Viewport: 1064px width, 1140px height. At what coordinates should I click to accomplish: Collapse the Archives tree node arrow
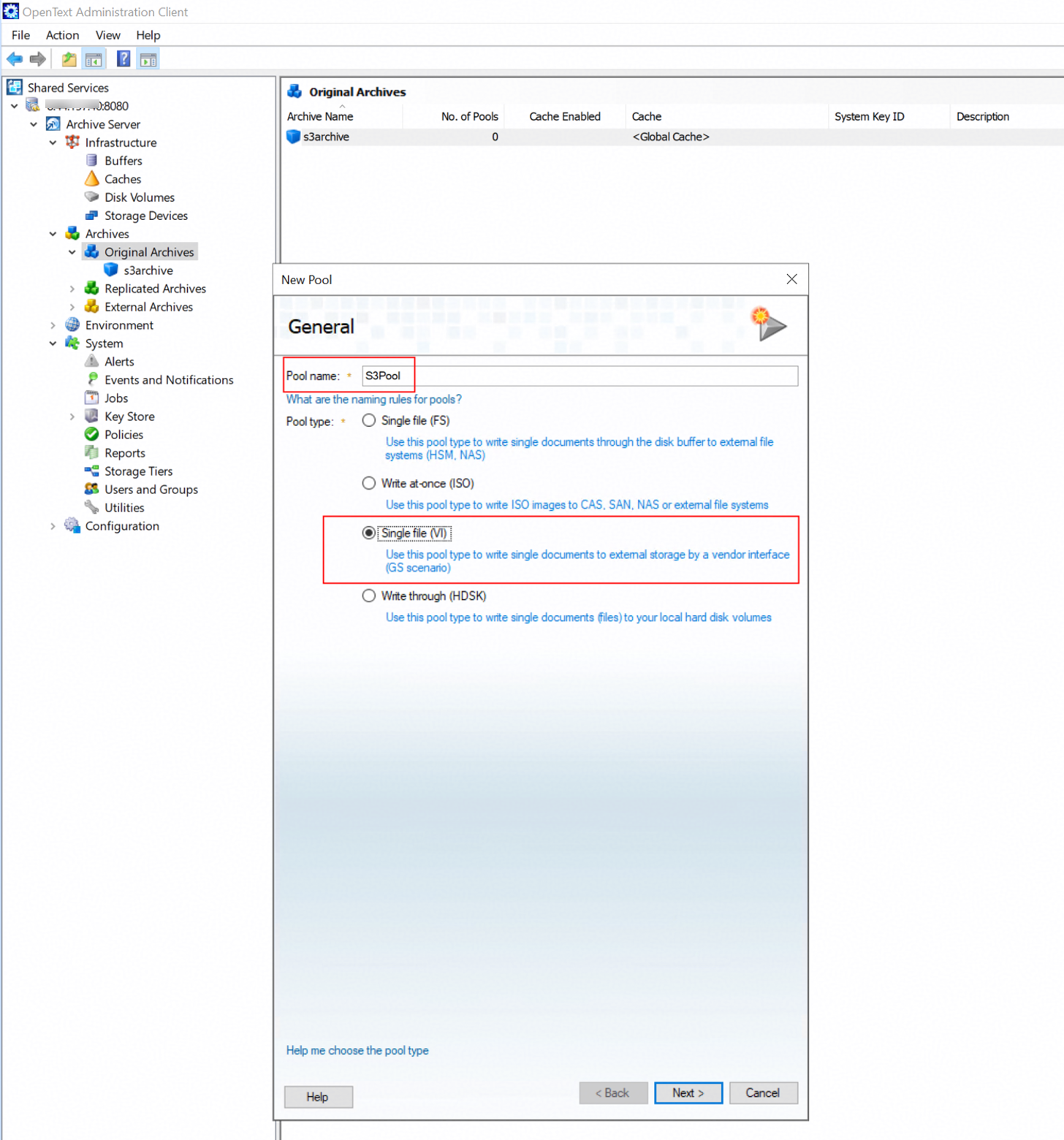[53, 234]
